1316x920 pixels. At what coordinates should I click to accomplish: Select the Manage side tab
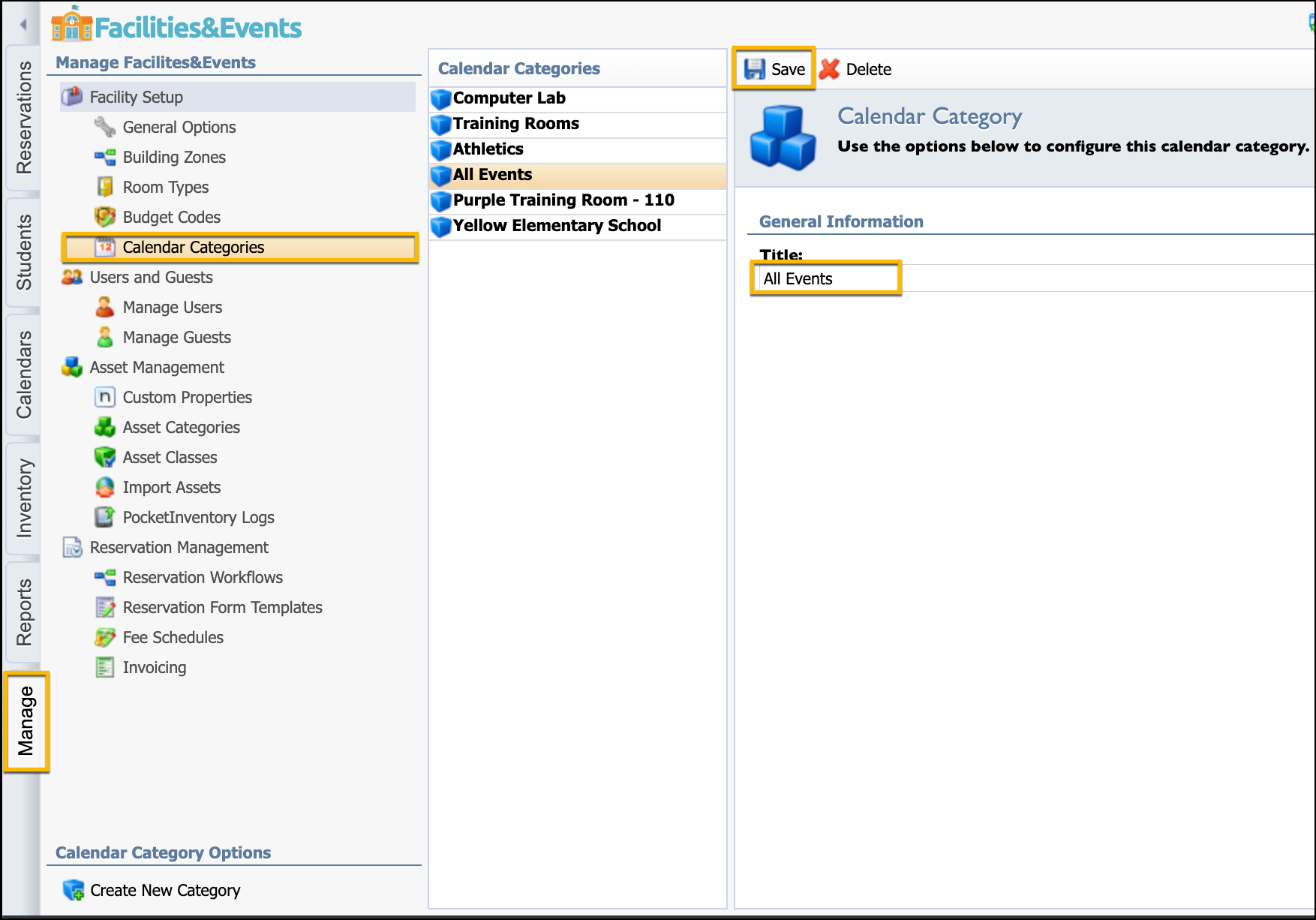pos(26,721)
